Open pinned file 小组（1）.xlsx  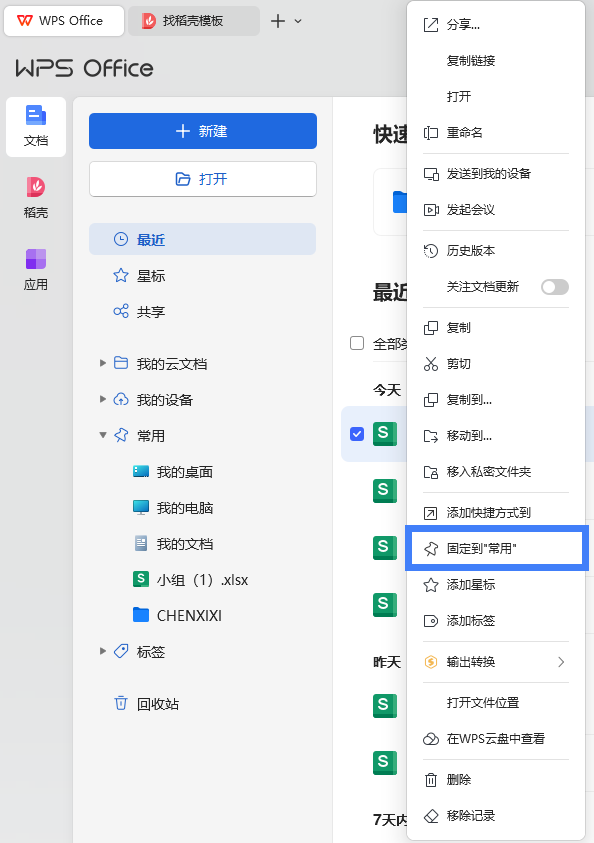(190, 580)
